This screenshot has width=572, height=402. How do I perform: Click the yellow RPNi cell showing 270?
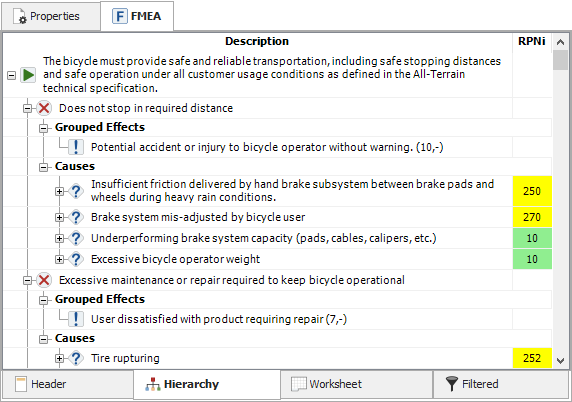532,217
